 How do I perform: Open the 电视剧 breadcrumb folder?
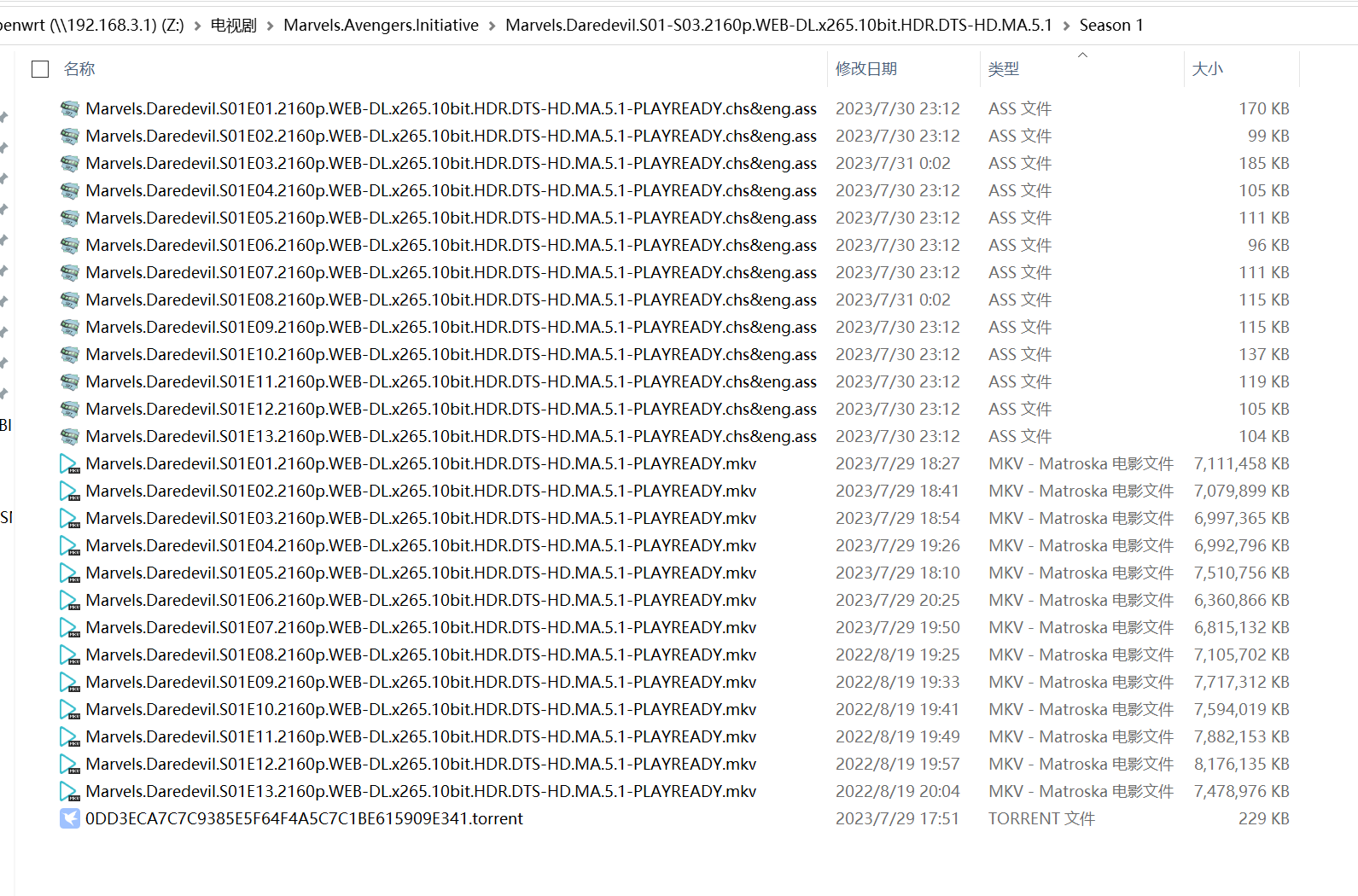[234, 26]
